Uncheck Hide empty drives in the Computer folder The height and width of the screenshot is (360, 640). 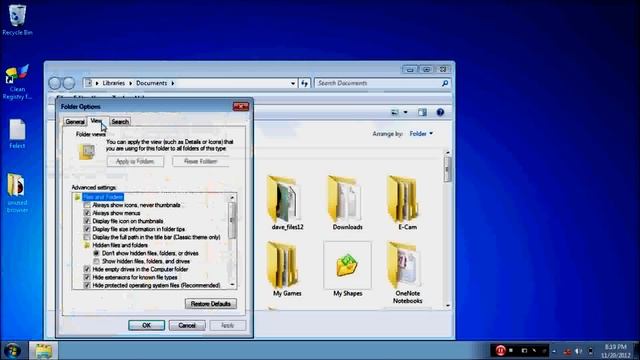[x=87, y=269]
